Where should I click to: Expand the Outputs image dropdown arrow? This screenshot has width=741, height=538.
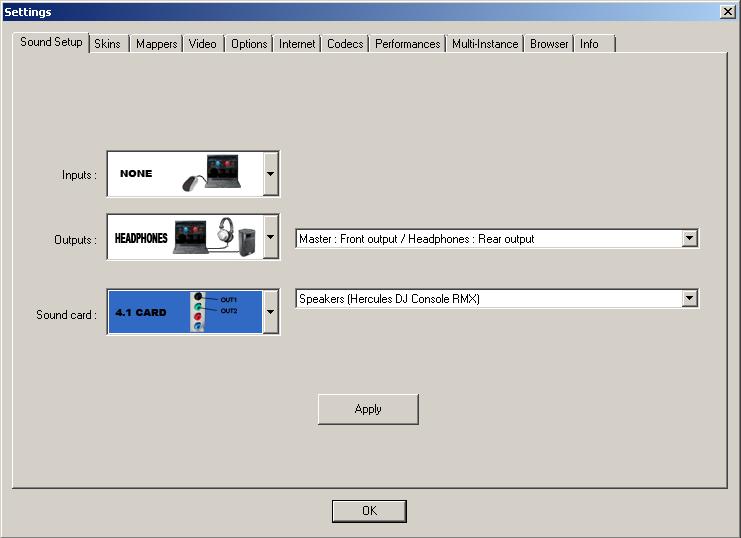tap(271, 236)
